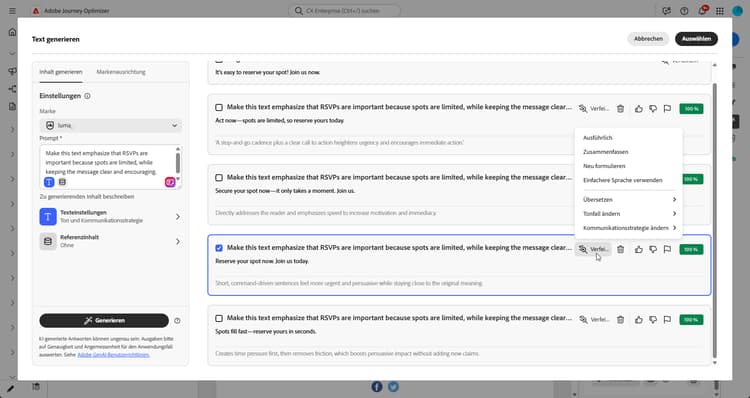
Task: Open the hamburger menu in top bar
Action: pos(12,11)
